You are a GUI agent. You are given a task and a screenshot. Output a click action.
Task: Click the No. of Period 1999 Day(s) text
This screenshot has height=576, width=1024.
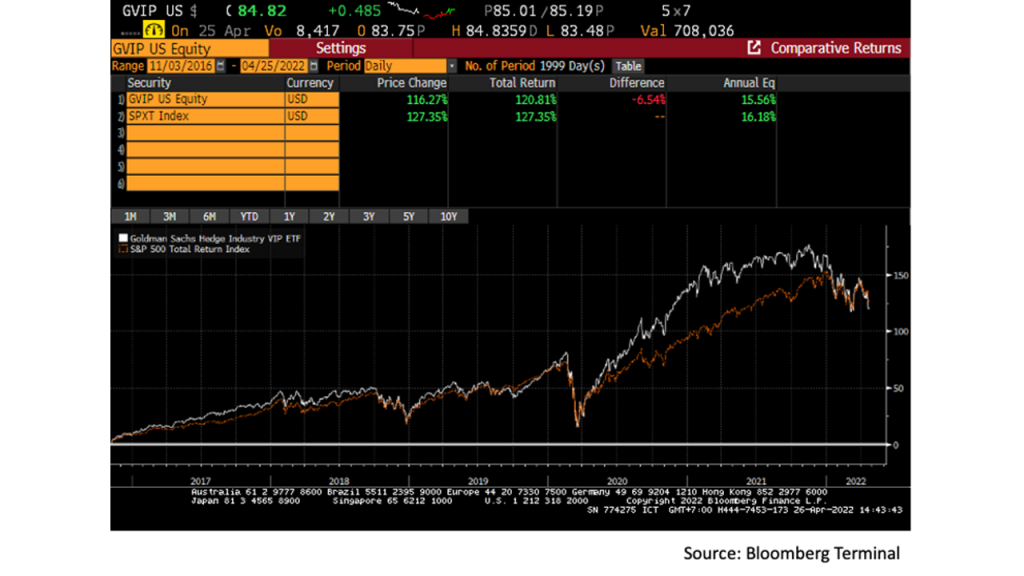point(535,66)
